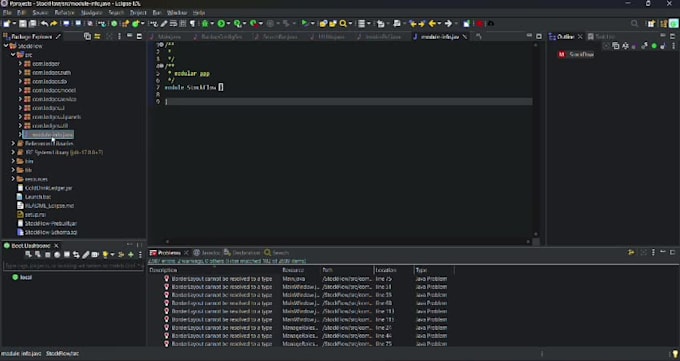Viewport: 680px width, 361px height.
Task: Click the Outline view menu dots
Action: 673,46
